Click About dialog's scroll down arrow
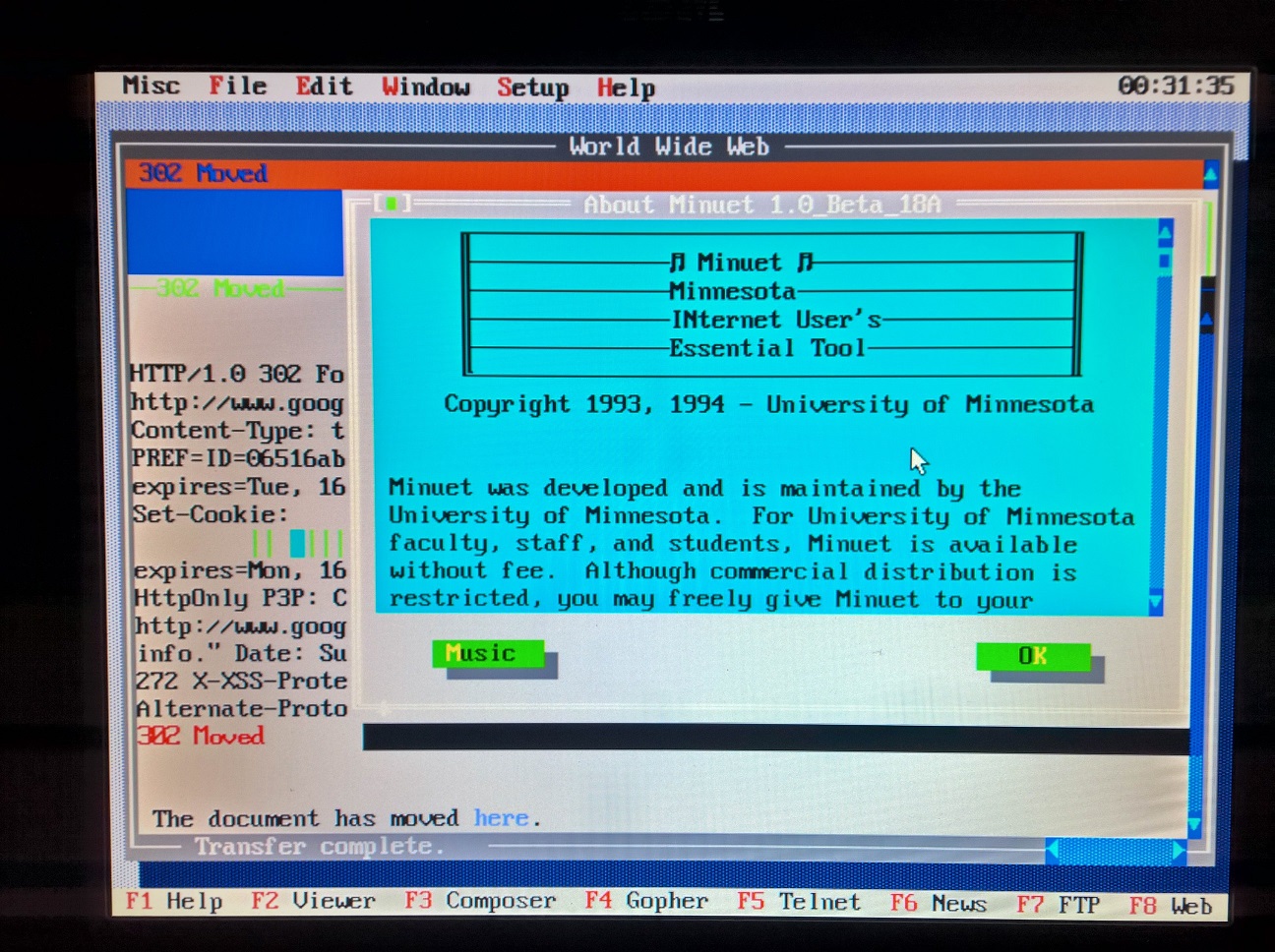Screen dimensions: 1275x952 (x=1155, y=602)
